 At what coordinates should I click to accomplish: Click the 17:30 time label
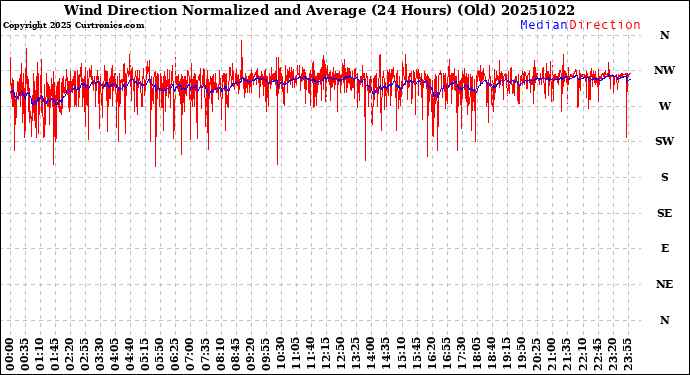pyautogui.click(x=461, y=354)
